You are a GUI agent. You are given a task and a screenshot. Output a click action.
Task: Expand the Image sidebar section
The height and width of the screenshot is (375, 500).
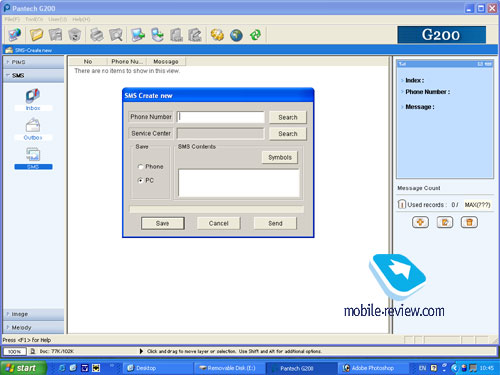(x=33, y=314)
